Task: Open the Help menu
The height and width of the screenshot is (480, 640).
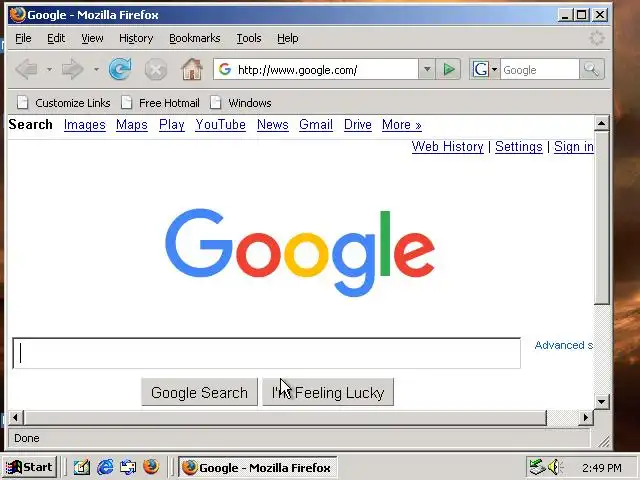Action: [288, 38]
